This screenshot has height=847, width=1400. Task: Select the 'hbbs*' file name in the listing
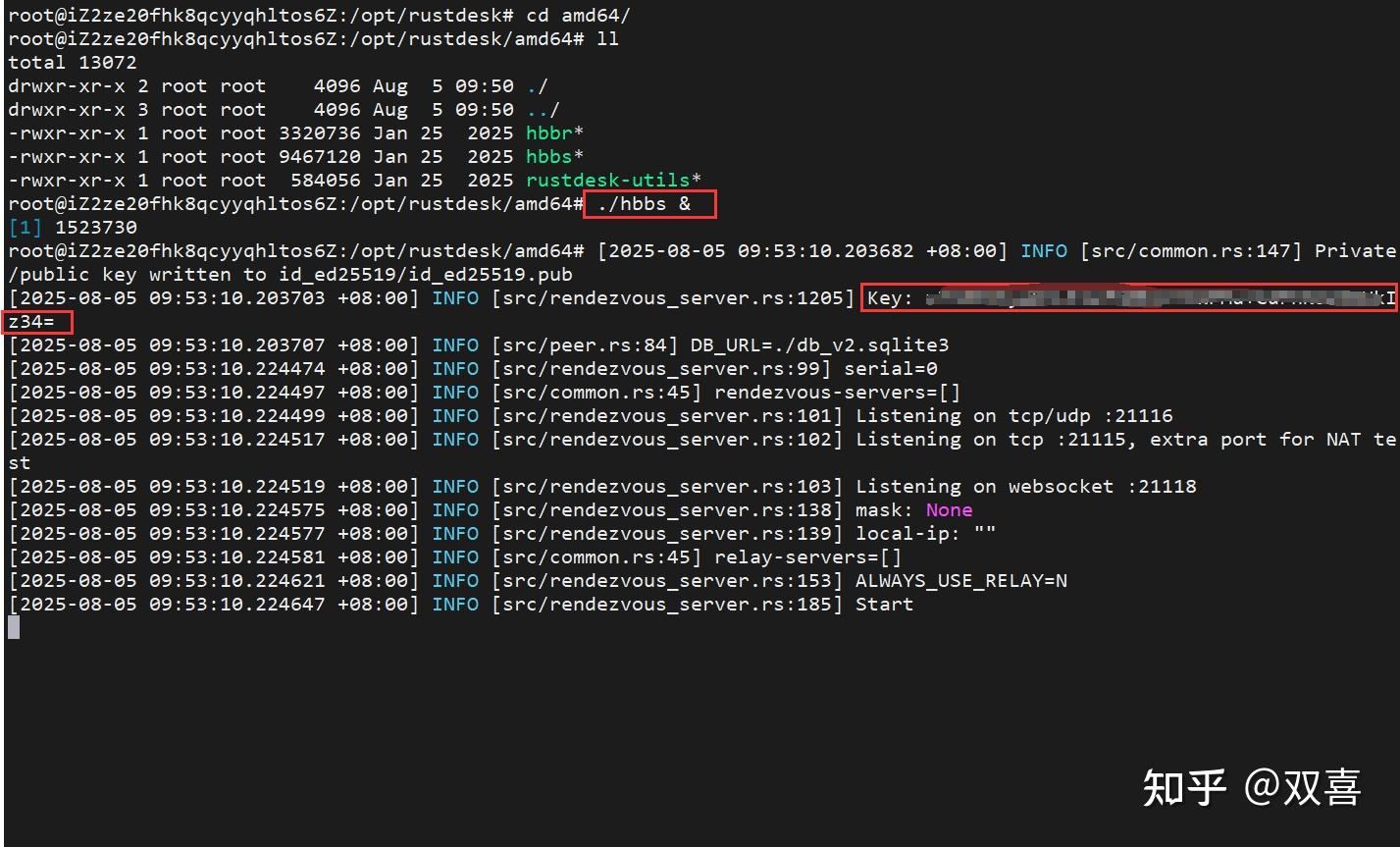[x=555, y=157]
